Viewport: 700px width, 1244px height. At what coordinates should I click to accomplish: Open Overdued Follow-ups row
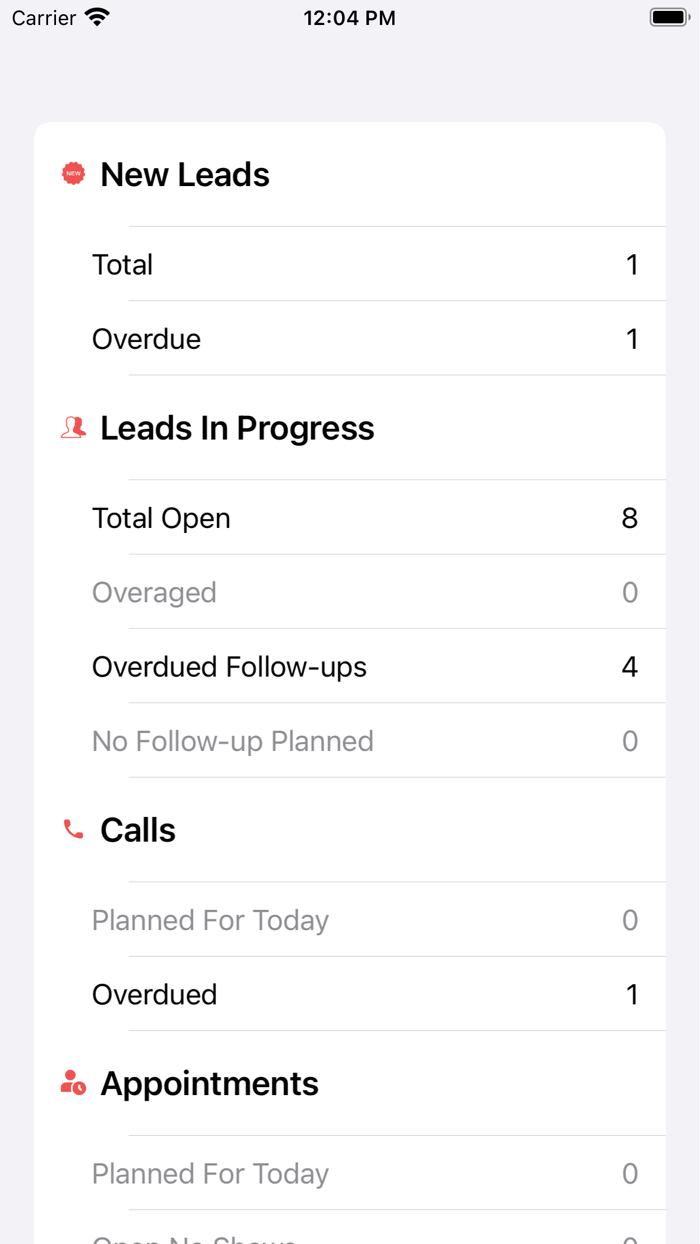point(364,667)
